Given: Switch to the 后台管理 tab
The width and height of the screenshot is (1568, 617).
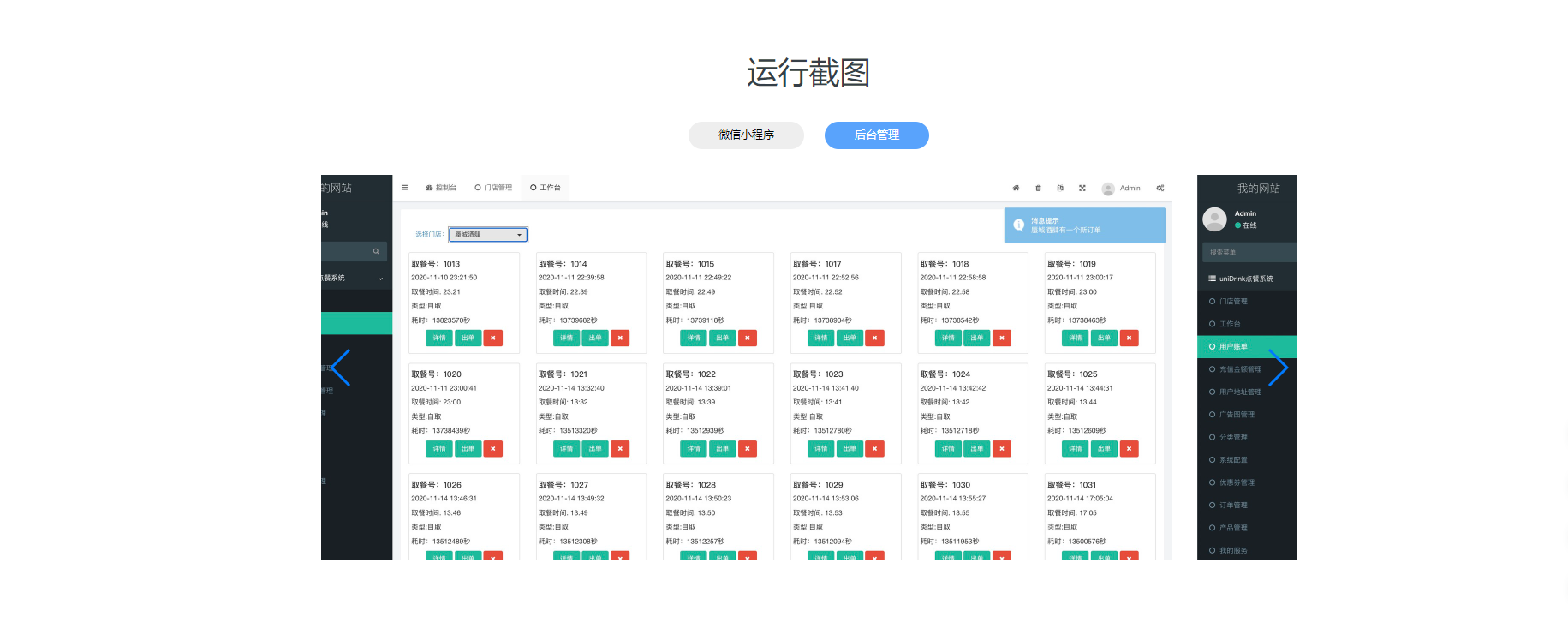Looking at the screenshot, I should [x=876, y=135].
